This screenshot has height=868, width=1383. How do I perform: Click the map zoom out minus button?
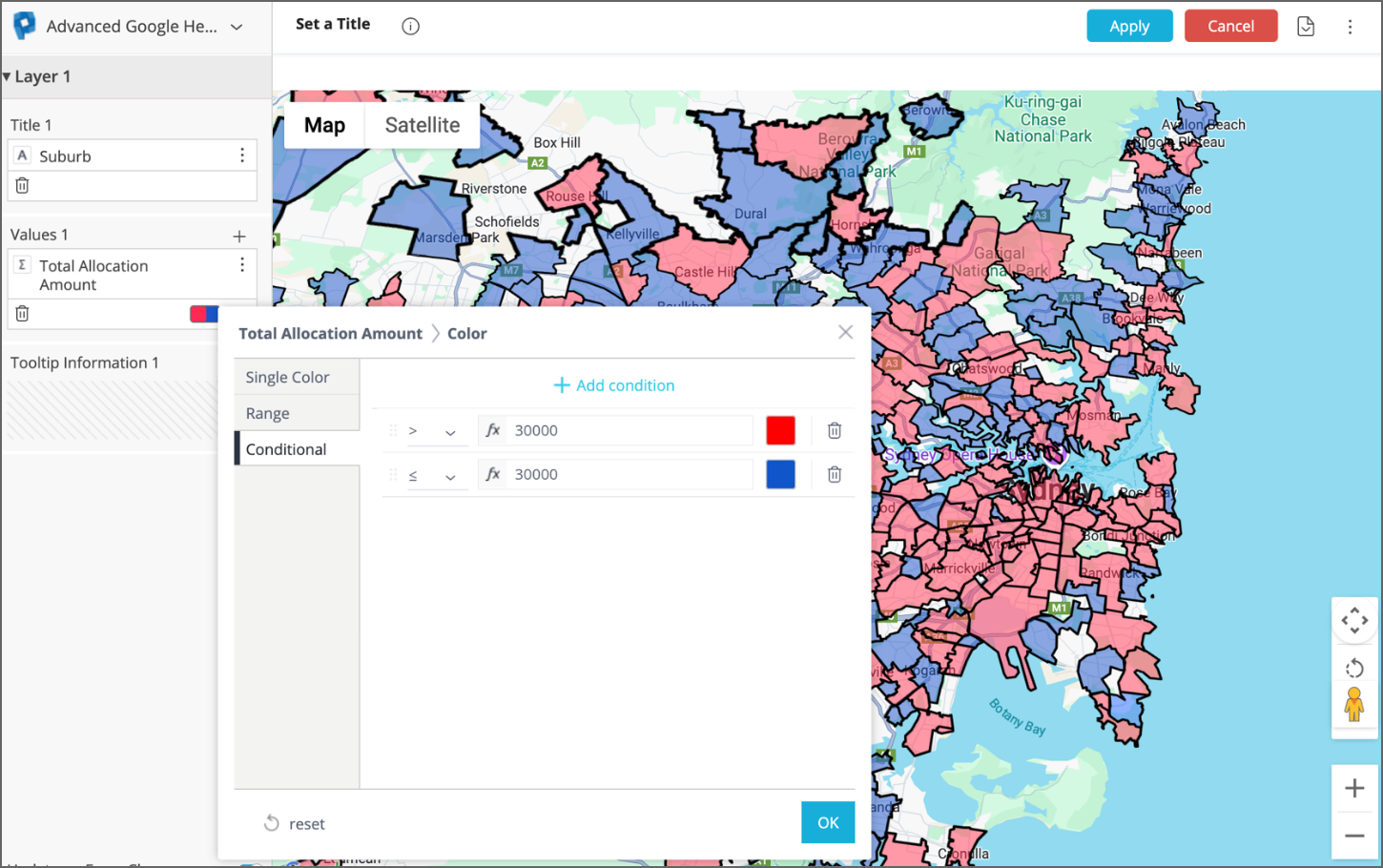1353,836
